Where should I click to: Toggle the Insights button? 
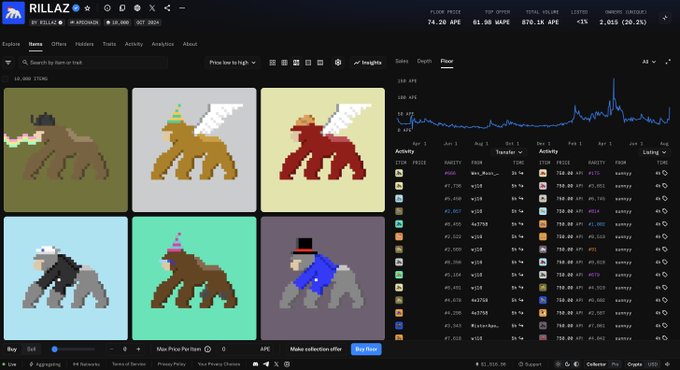[367, 63]
